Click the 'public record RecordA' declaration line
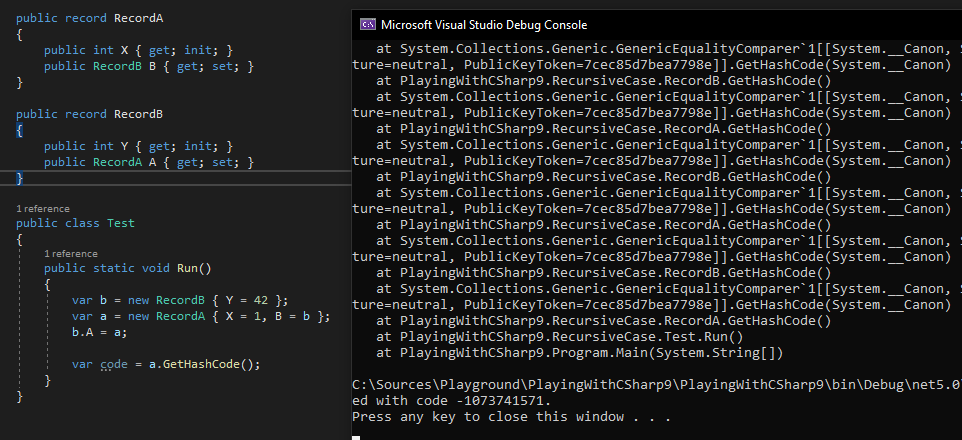962x440 pixels. (90, 18)
